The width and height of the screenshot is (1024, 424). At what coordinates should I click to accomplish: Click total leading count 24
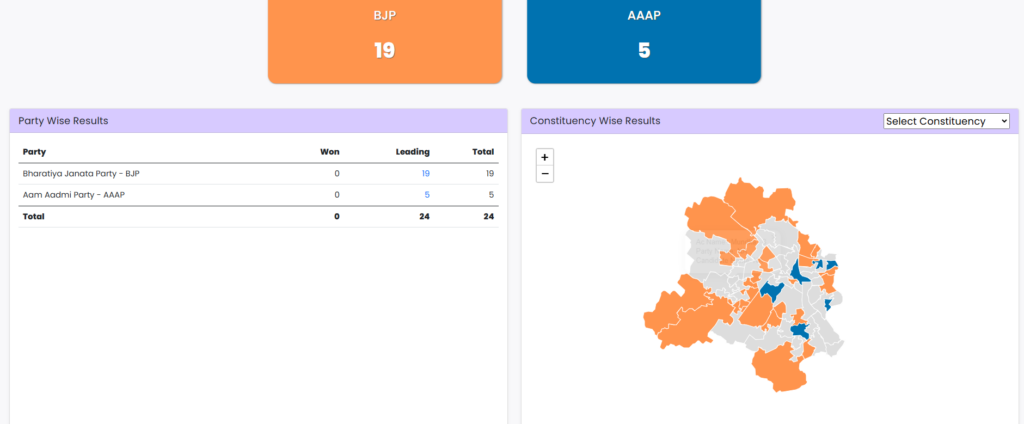click(x=424, y=216)
